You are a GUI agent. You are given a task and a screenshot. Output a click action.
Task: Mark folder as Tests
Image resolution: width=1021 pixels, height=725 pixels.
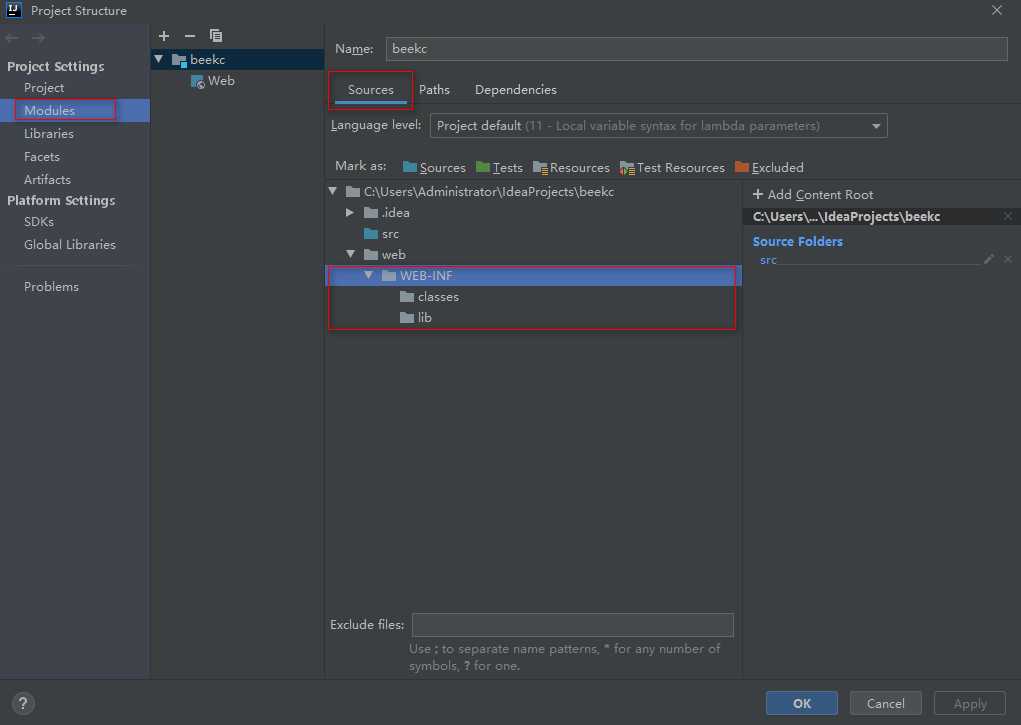tap(499, 167)
